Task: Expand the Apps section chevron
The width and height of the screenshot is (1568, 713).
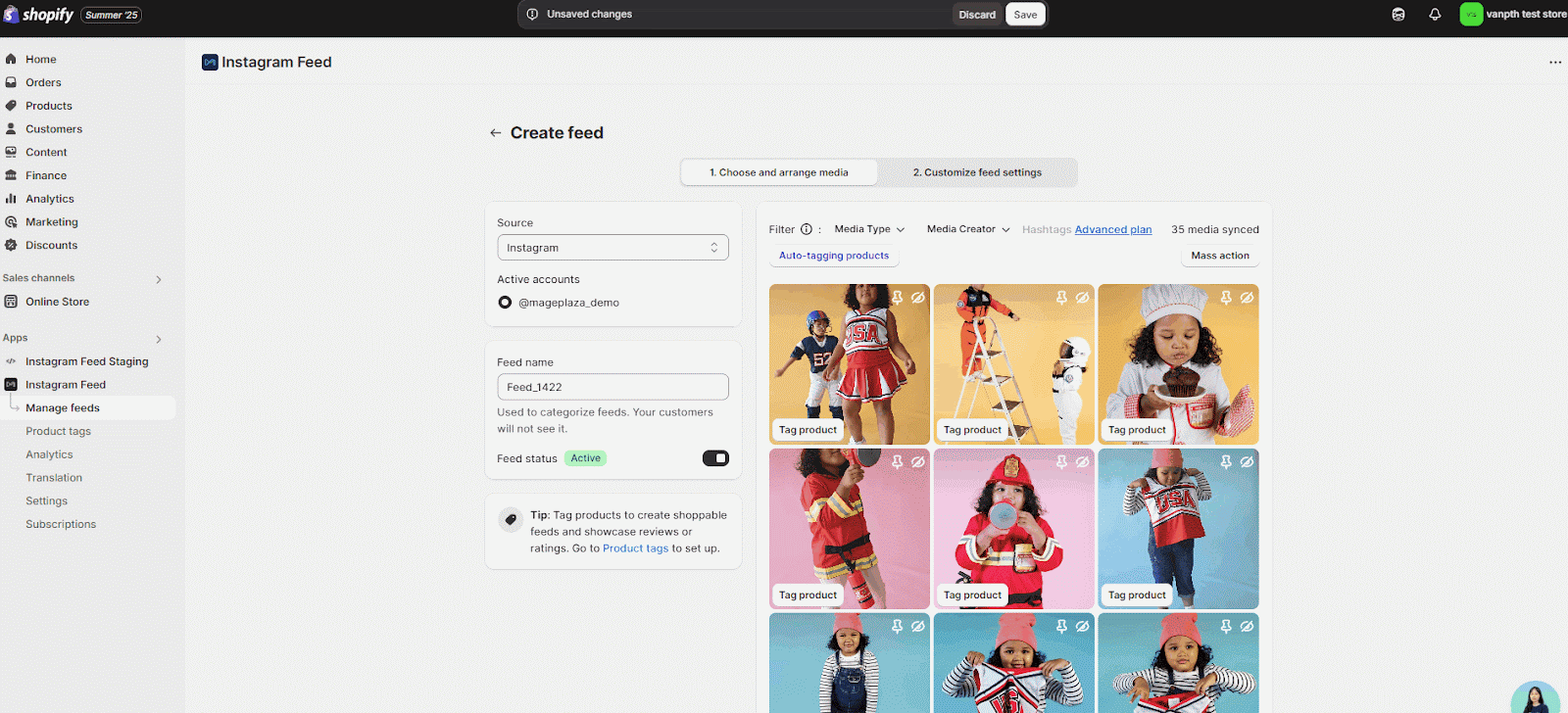Action: [159, 339]
